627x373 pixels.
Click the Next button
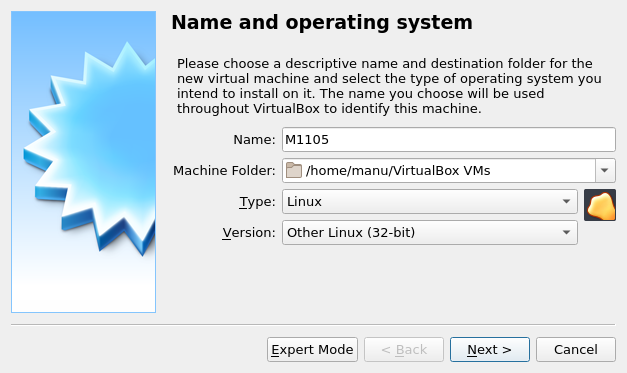[x=490, y=349]
